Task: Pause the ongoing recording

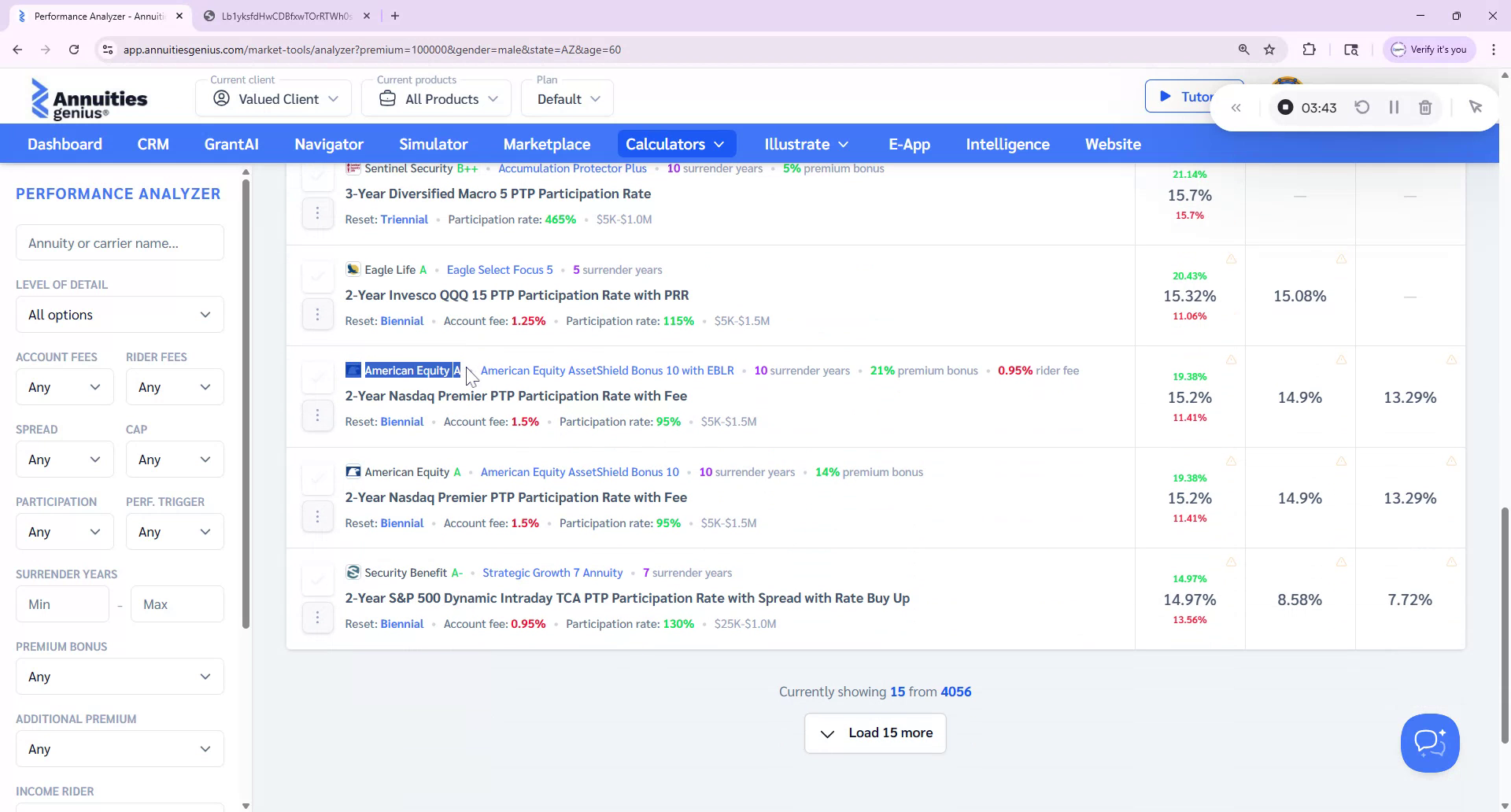Action: pyautogui.click(x=1393, y=107)
